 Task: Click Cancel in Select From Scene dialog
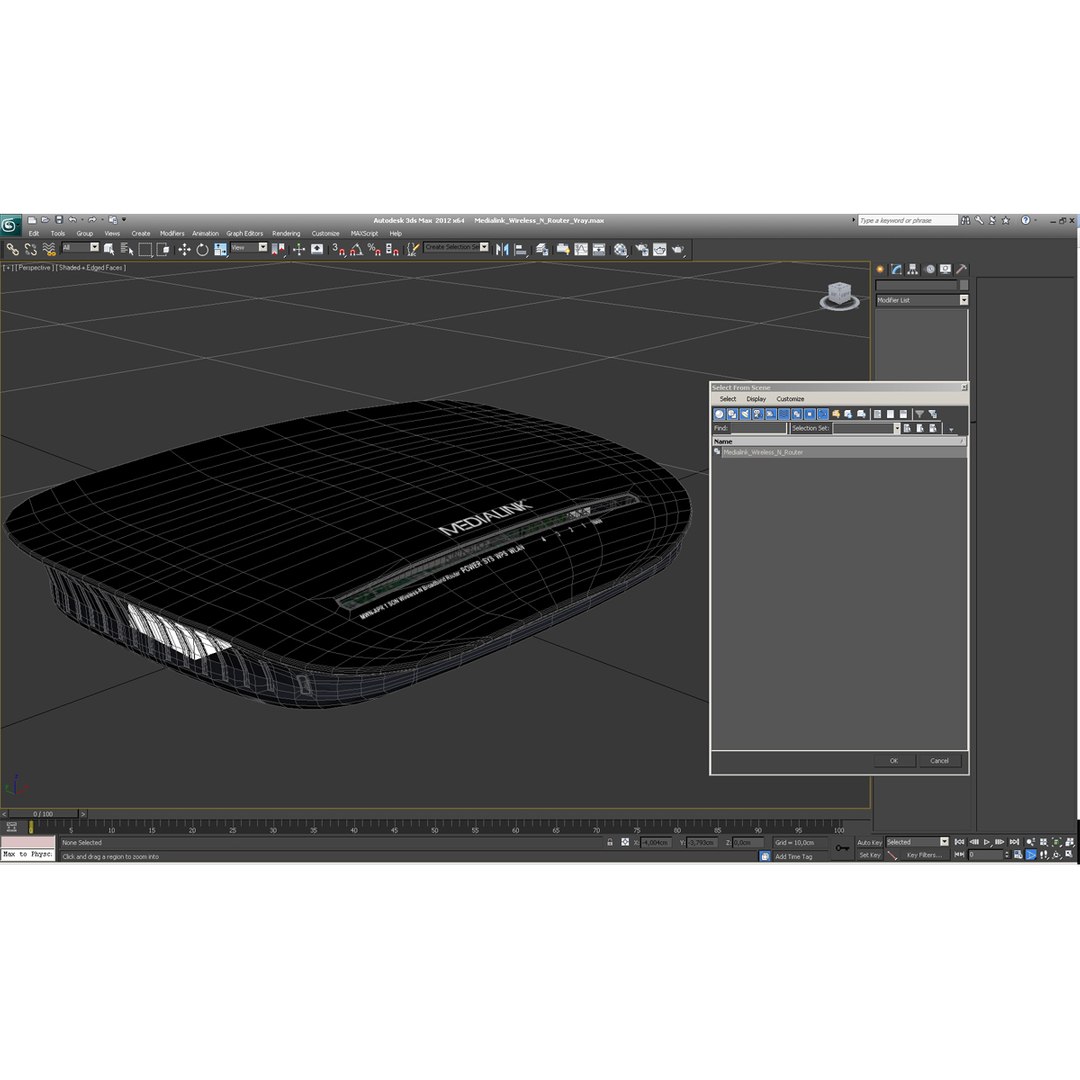click(939, 761)
